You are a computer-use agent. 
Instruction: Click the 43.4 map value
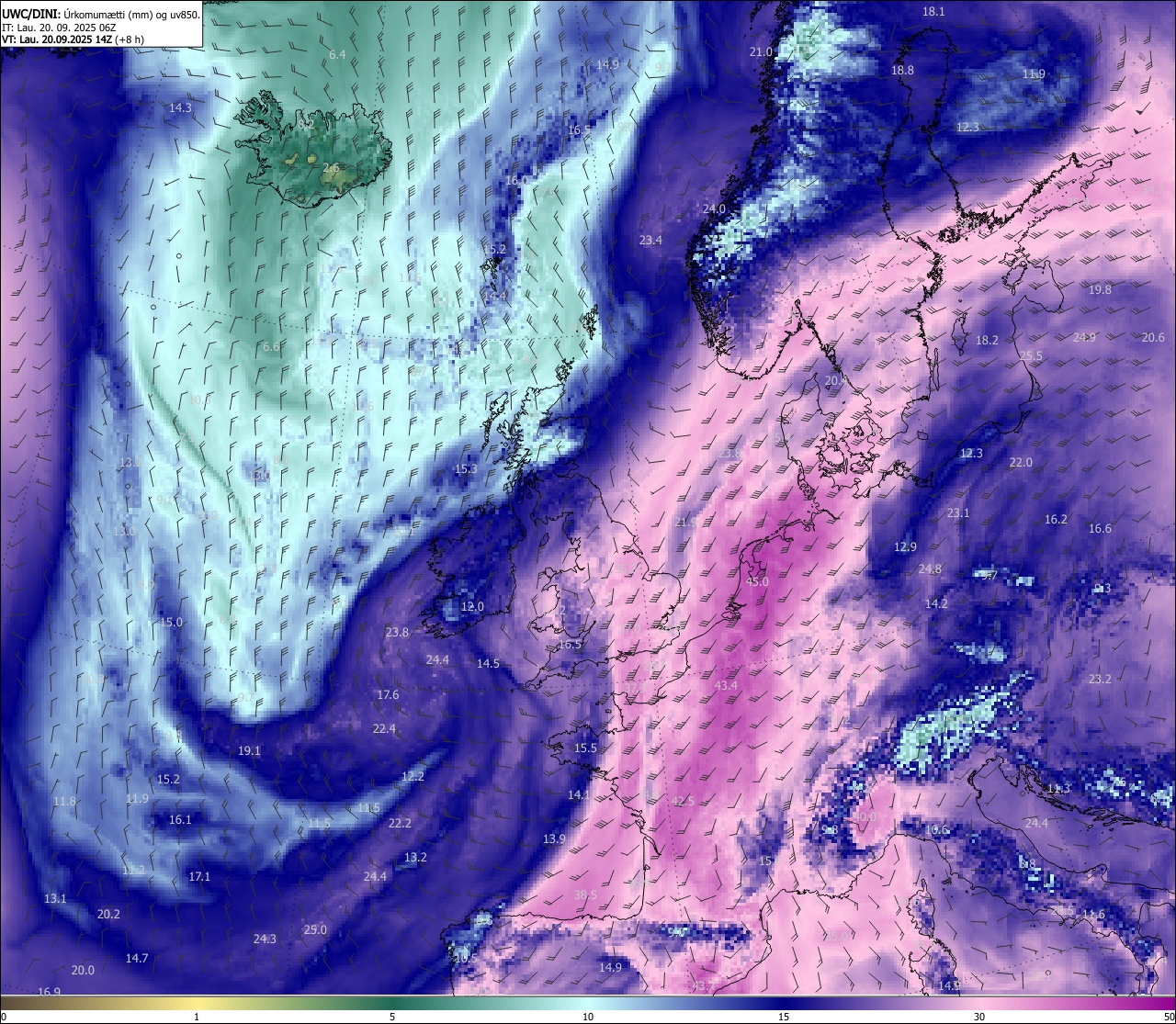coord(726,686)
